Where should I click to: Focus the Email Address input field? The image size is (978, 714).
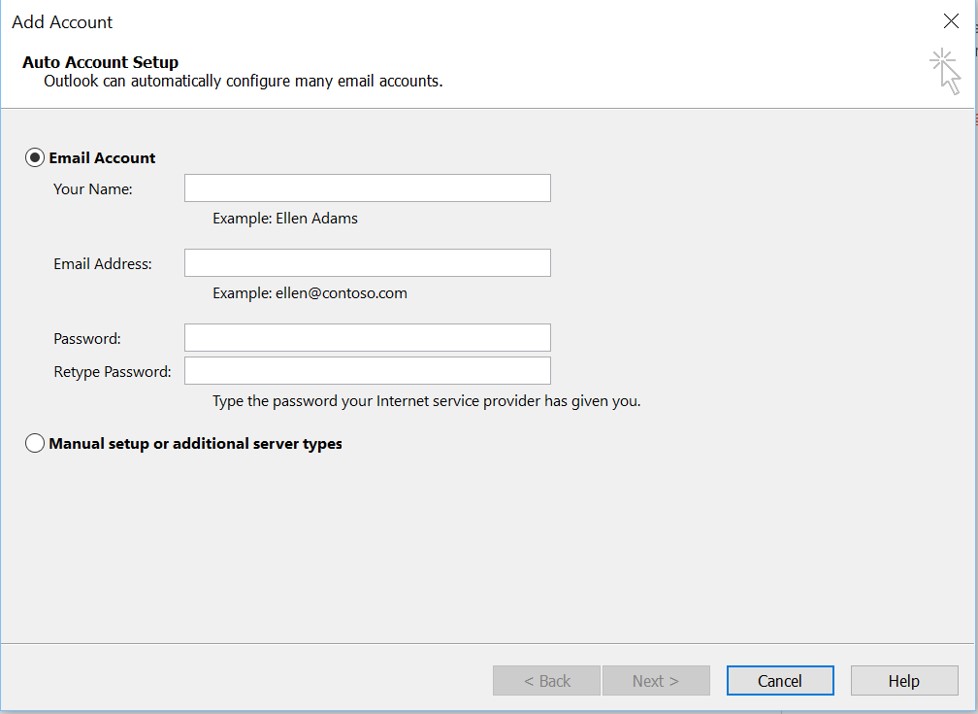click(x=367, y=263)
